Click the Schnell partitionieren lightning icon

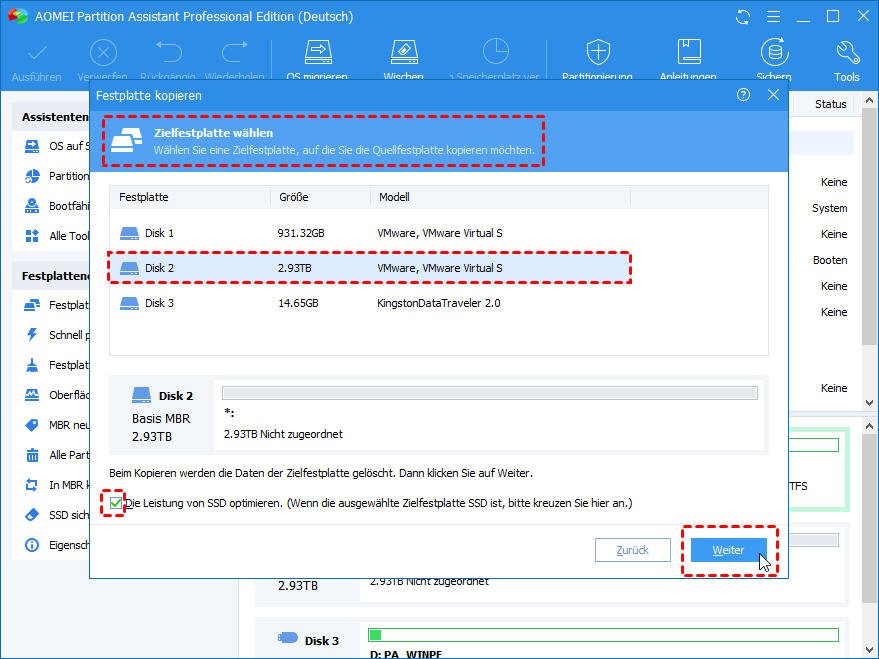point(32,335)
